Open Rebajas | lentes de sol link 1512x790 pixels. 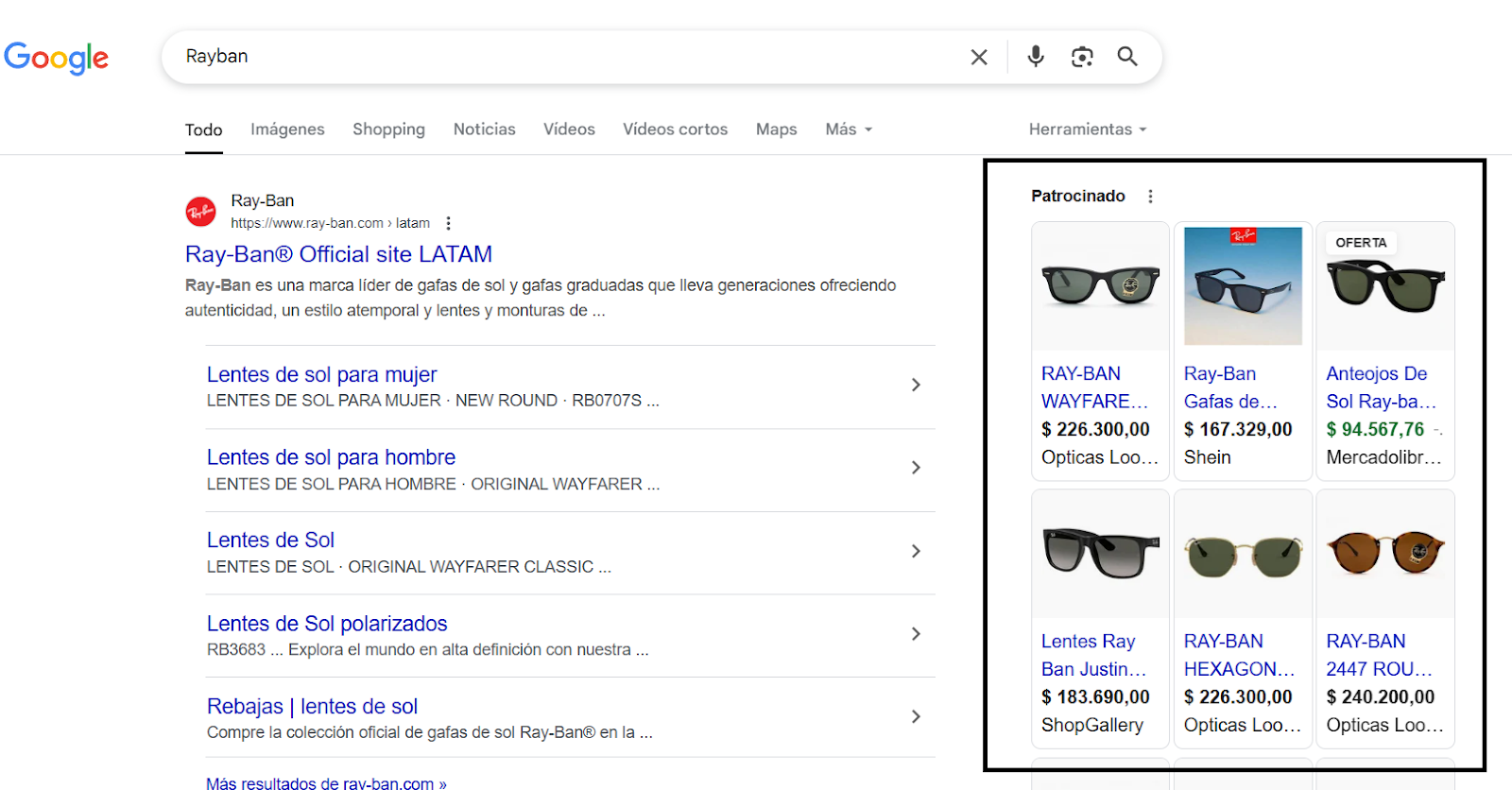click(x=312, y=707)
